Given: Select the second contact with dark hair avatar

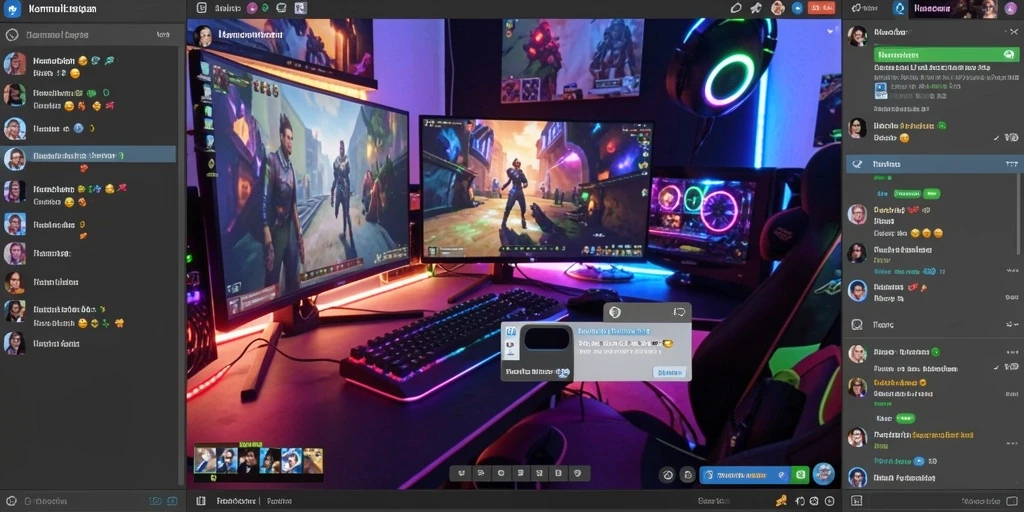Looking at the screenshot, I should pyautogui.click(x=89, y=98).
